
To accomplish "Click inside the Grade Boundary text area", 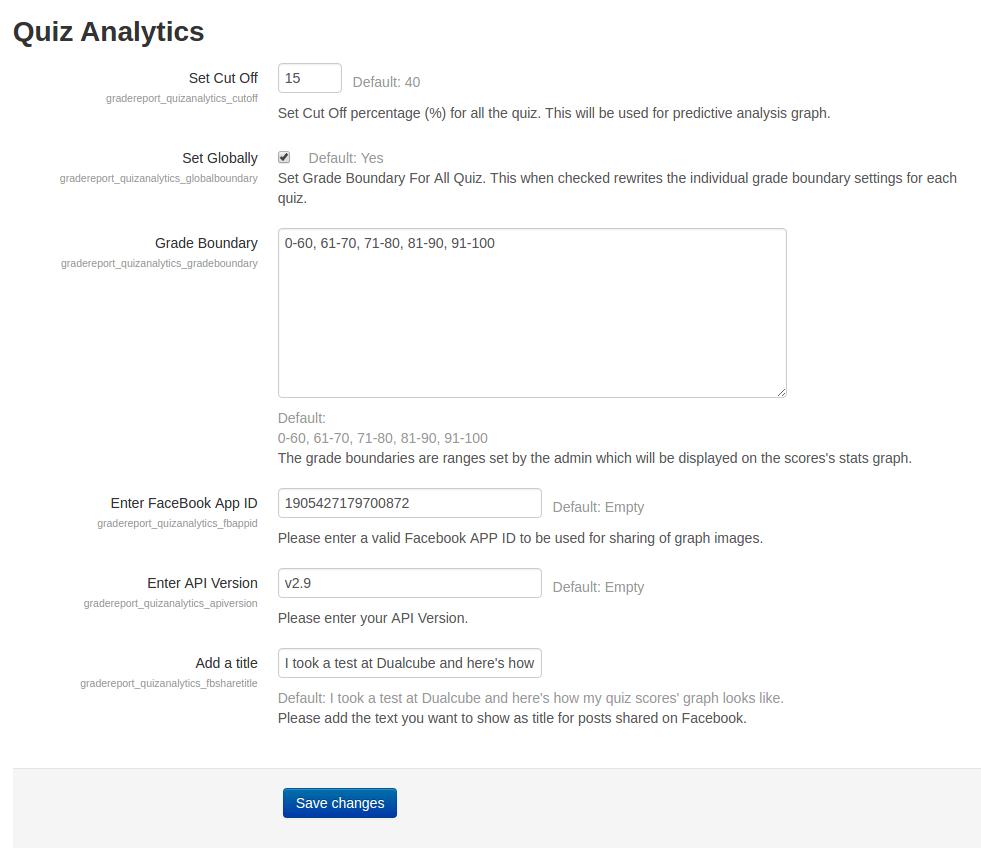I will click(x=531, y=312).
